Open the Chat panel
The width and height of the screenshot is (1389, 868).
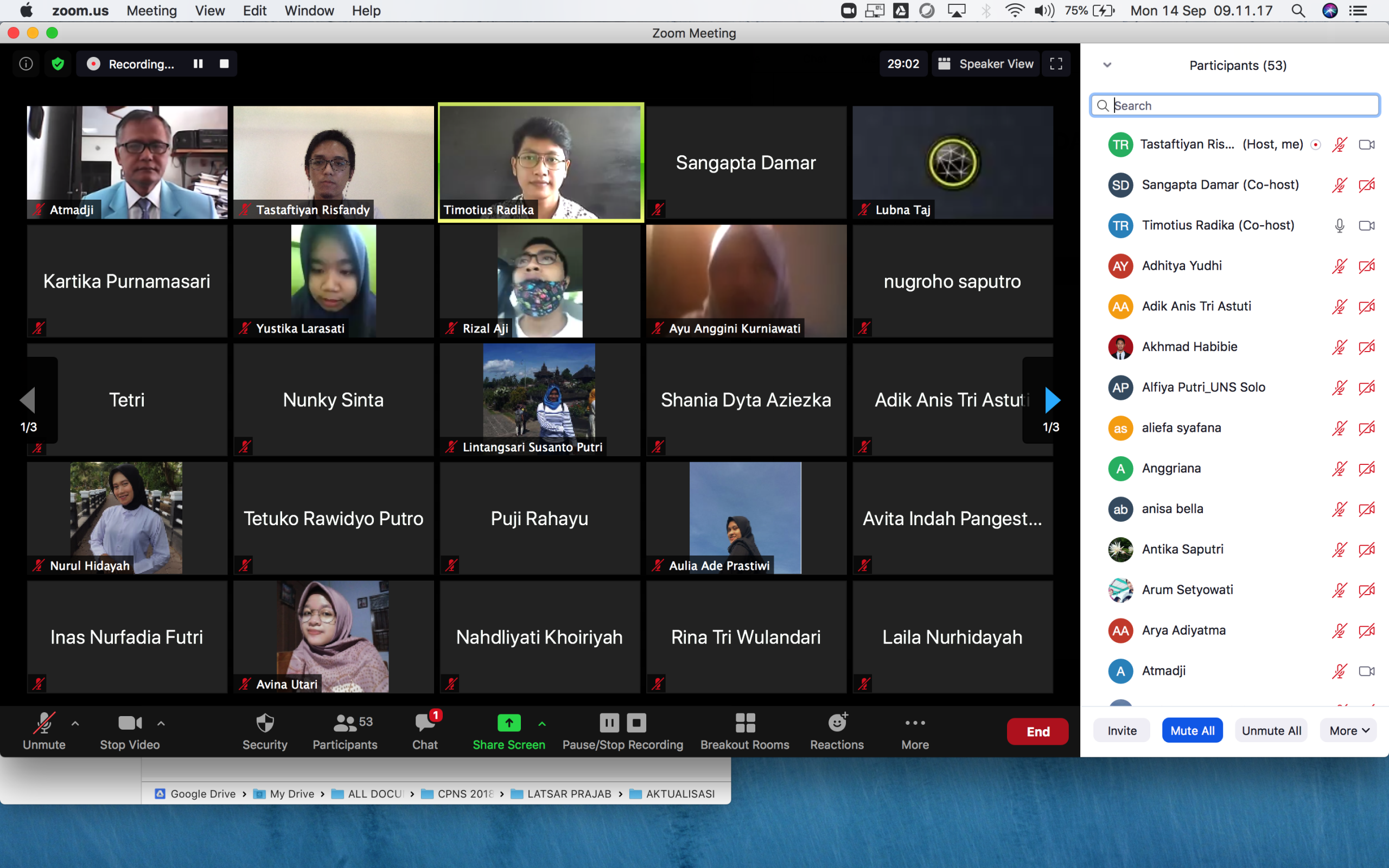point(425,730)
